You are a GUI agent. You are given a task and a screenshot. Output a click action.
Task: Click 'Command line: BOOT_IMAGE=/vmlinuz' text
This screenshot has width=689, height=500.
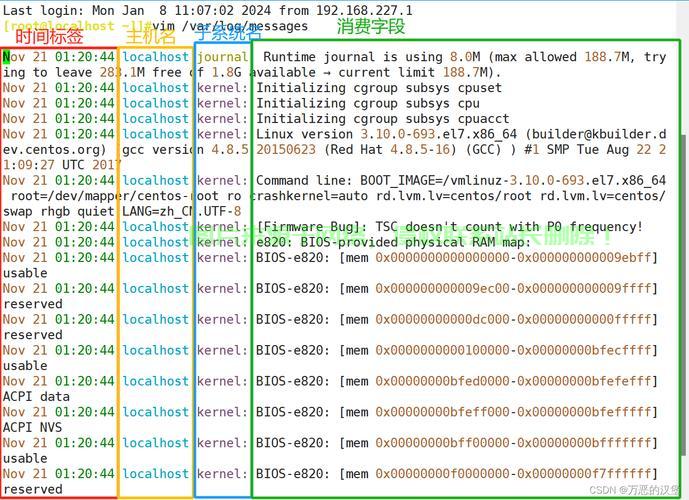tap(379, 180)
